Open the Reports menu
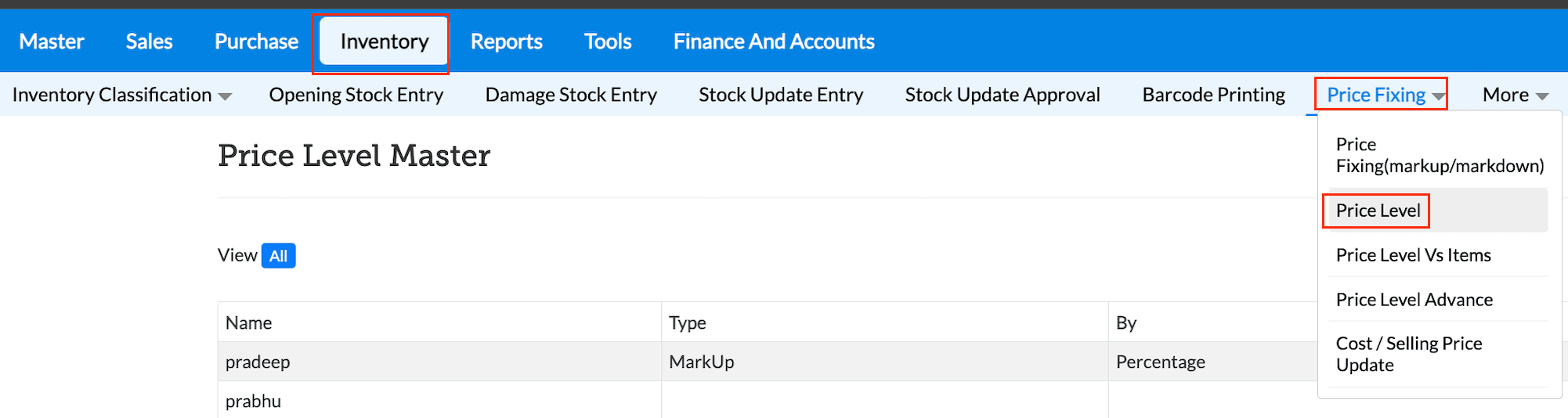Screen dimensions: 1568x418 click(x=506, y=41)
